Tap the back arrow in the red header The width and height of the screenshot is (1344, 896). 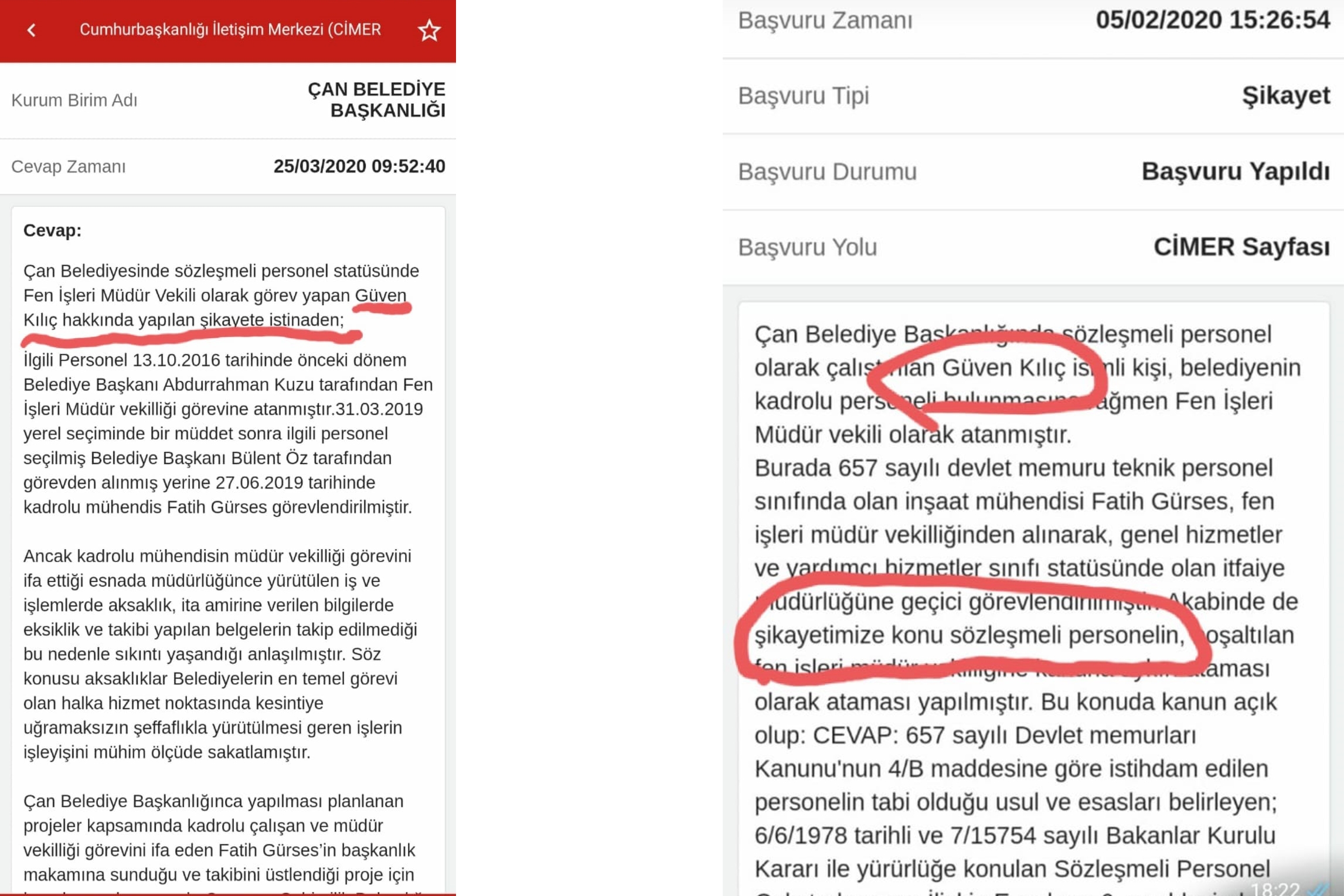coord(32,30)
